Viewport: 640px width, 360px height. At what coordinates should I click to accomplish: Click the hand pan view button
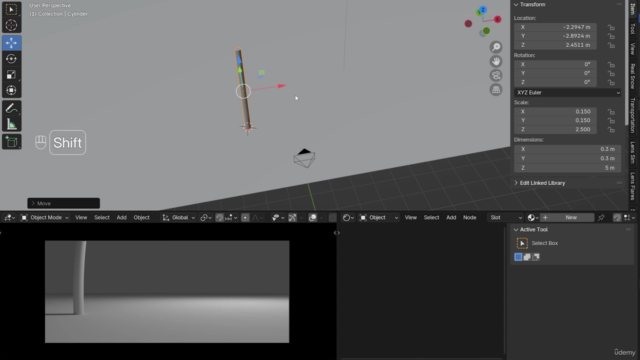coord(496,61)
